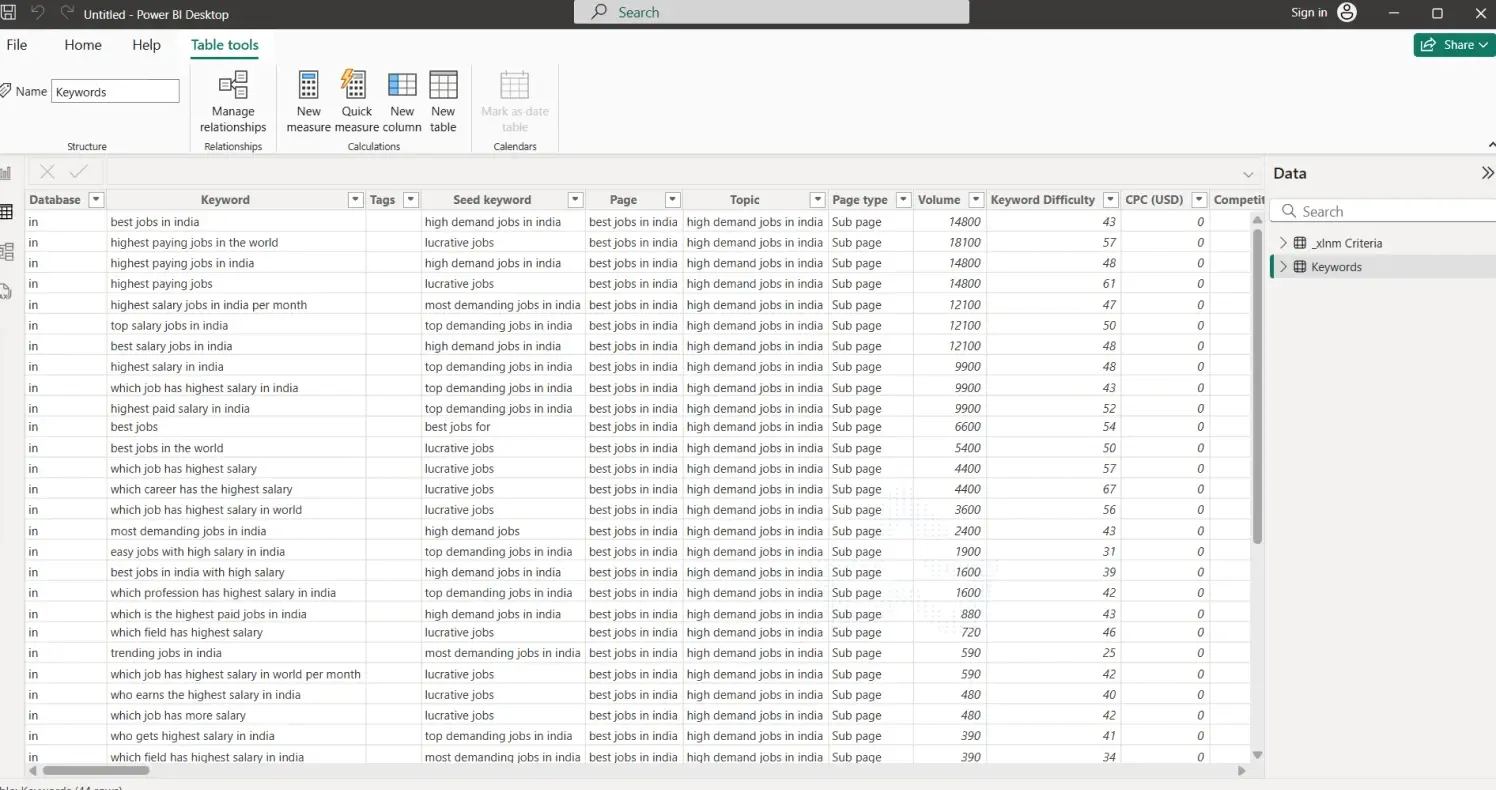Open the Keyword column filter dropdown

355,199
